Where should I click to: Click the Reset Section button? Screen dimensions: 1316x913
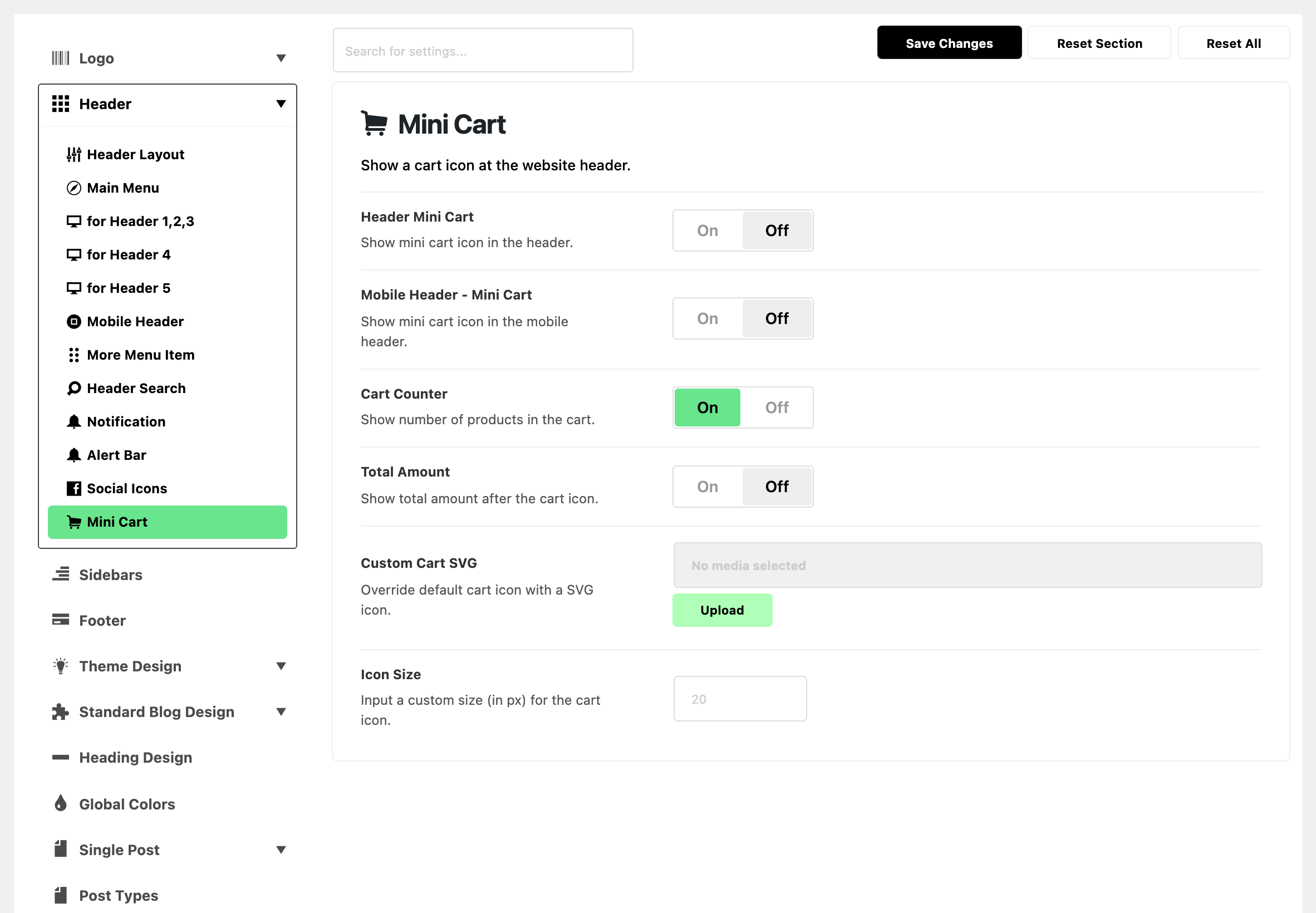(1099, 43)
